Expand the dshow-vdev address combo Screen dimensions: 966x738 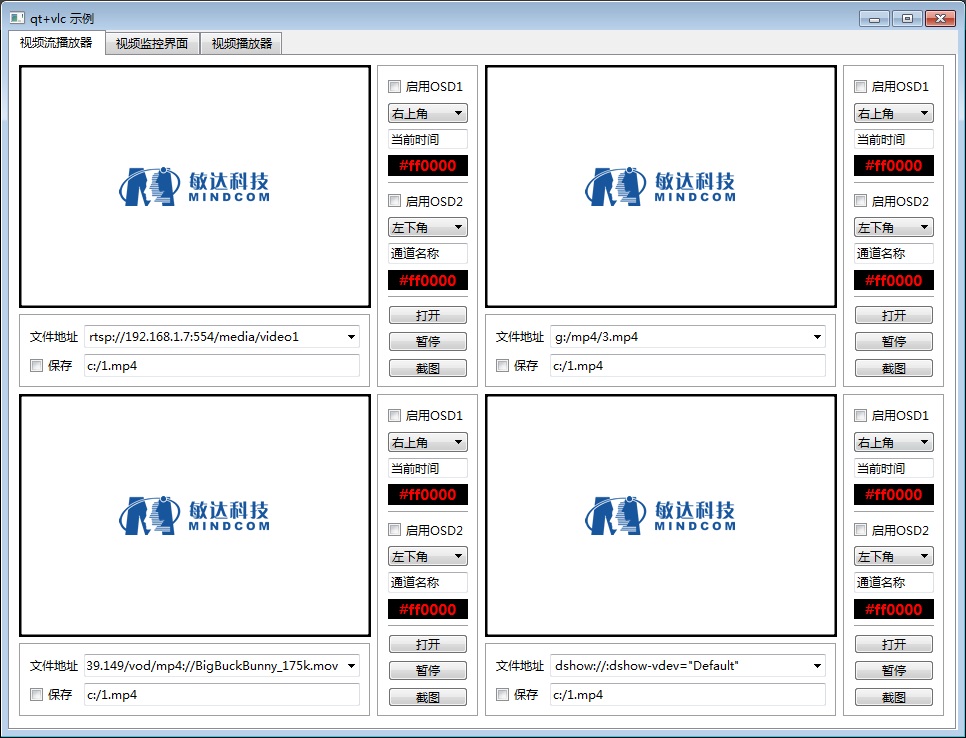click(817, 666)
